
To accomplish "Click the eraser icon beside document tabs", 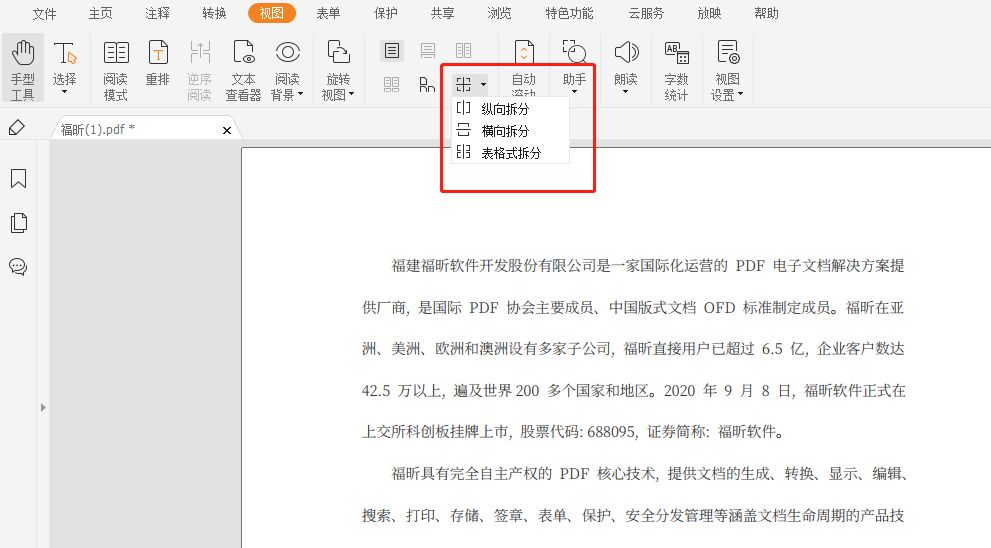I will click(x=17, y=128).
